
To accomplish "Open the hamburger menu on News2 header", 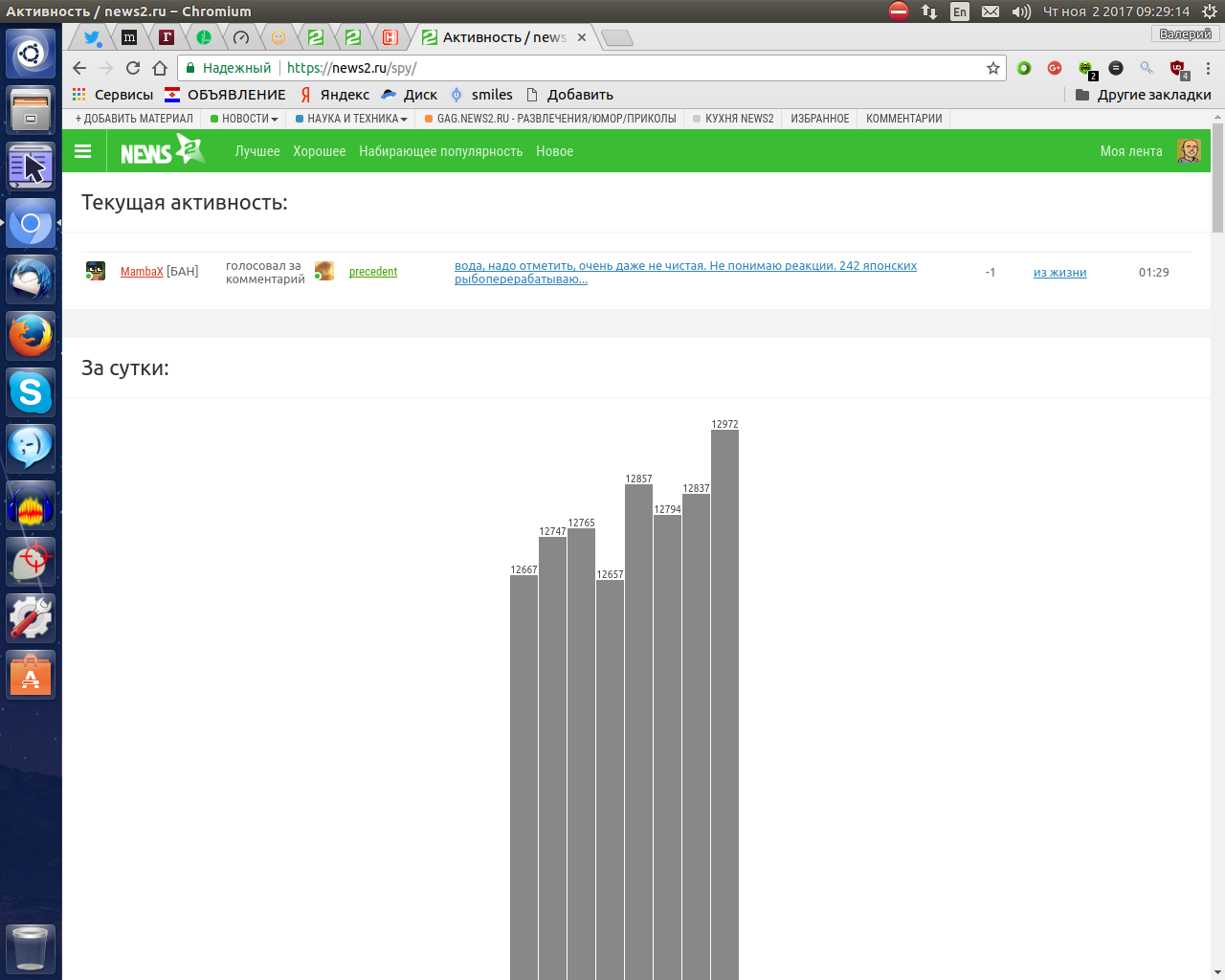I will [x=83, y=151].
